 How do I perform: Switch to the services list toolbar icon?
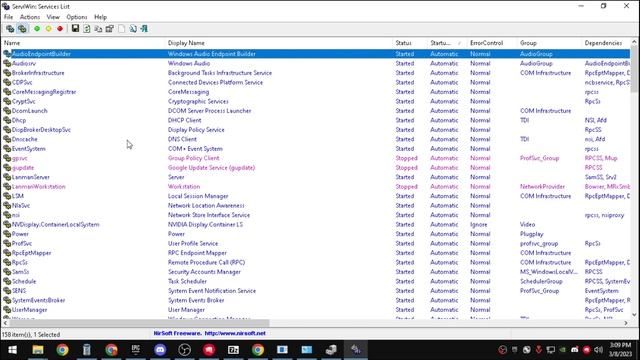pyautogui.click(x=22, y=29)
